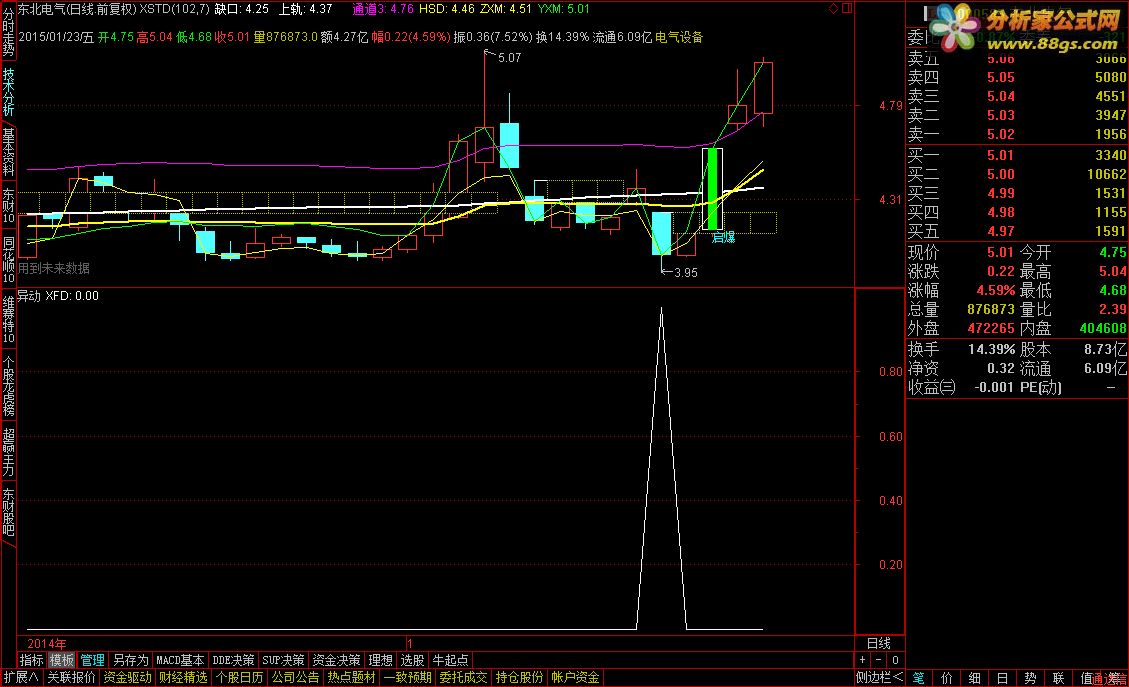Select the 维赛特10 side tab
1129x687 pixels.
[x=8, y=320]
